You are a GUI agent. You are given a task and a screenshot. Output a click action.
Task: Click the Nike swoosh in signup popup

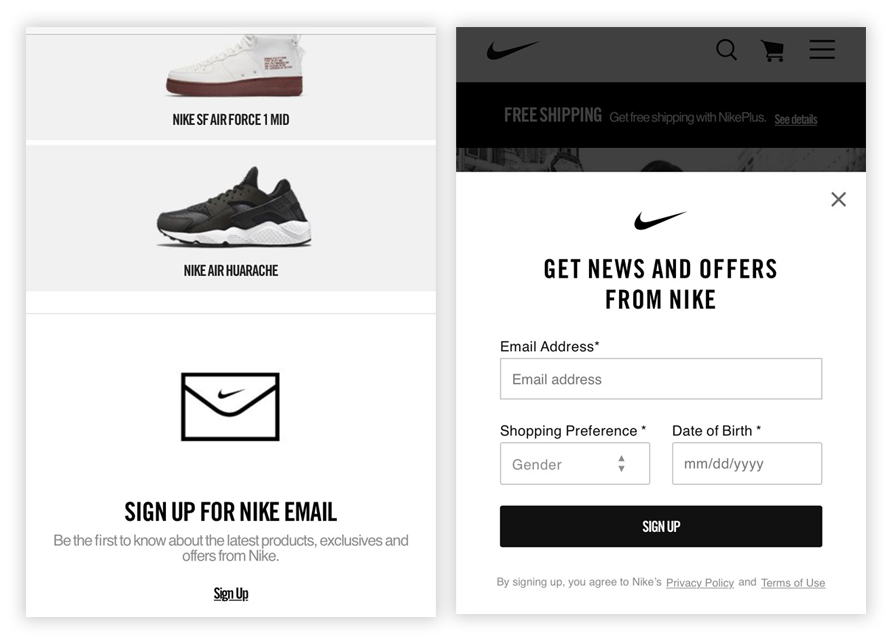coord(660,220)
